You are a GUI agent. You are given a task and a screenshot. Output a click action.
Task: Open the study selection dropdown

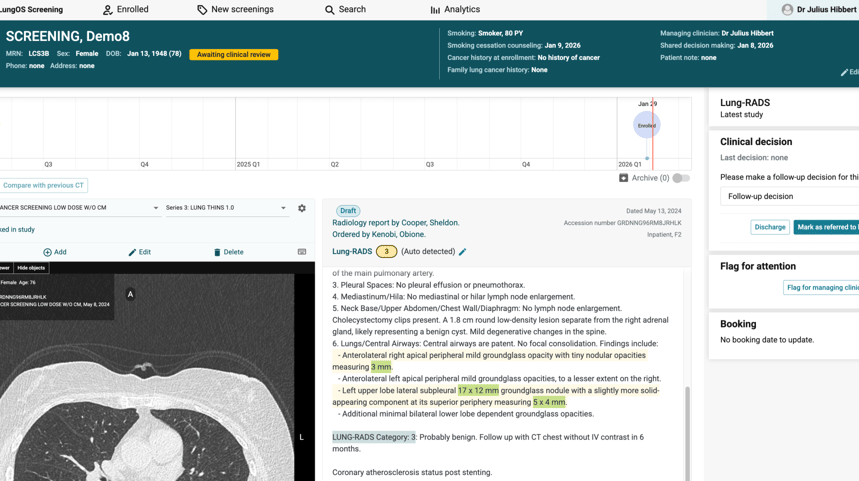click(79, 208)
